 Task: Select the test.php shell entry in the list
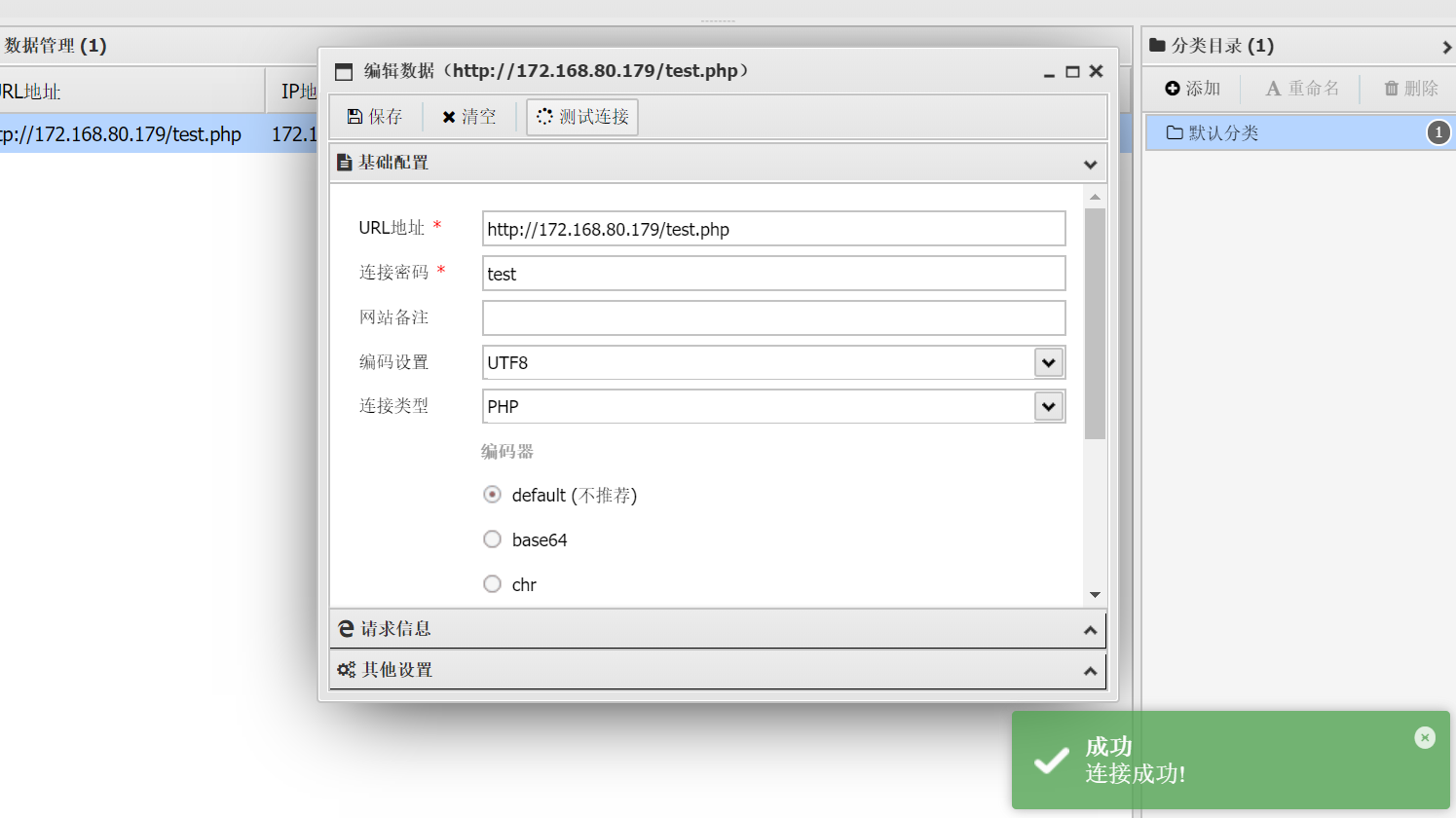[117, 133]
